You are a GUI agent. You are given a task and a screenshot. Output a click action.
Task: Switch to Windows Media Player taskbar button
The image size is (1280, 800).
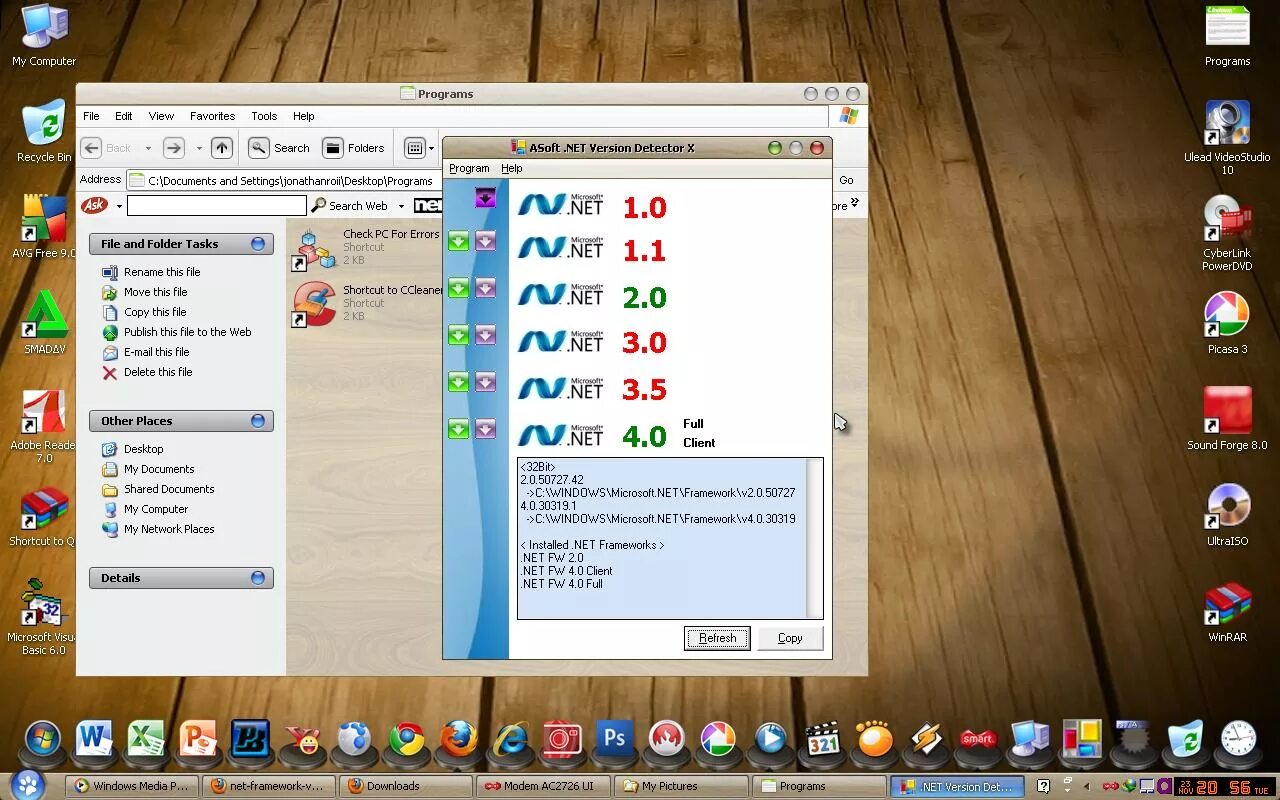point(132,786)
